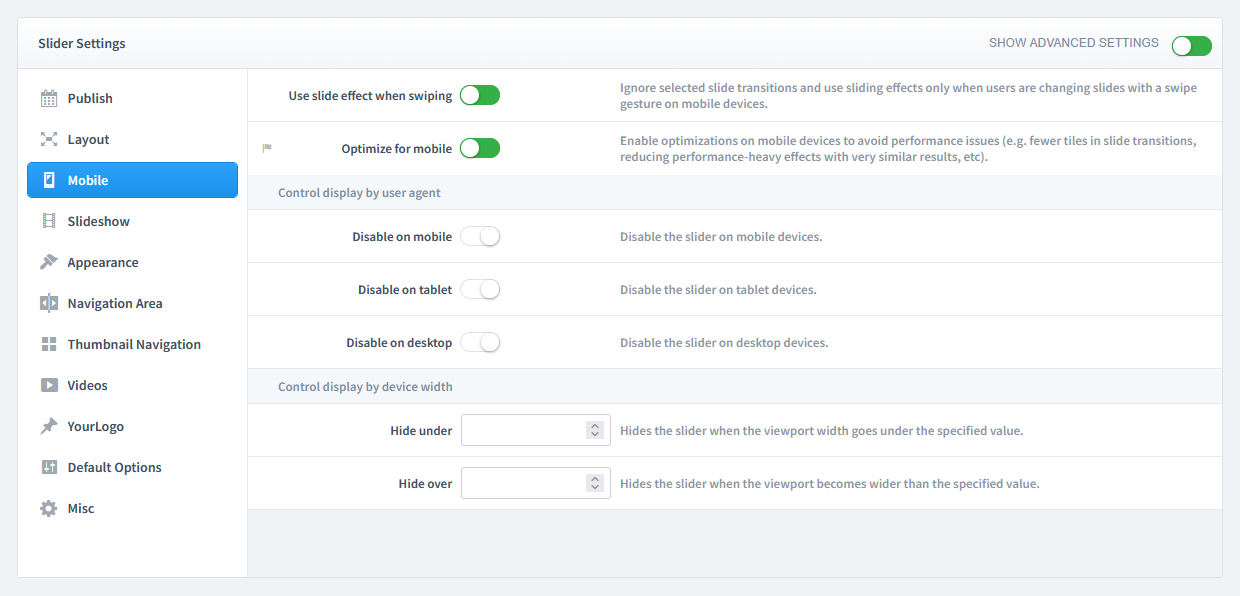Disable slide effect when swiping

click(480, 95)
